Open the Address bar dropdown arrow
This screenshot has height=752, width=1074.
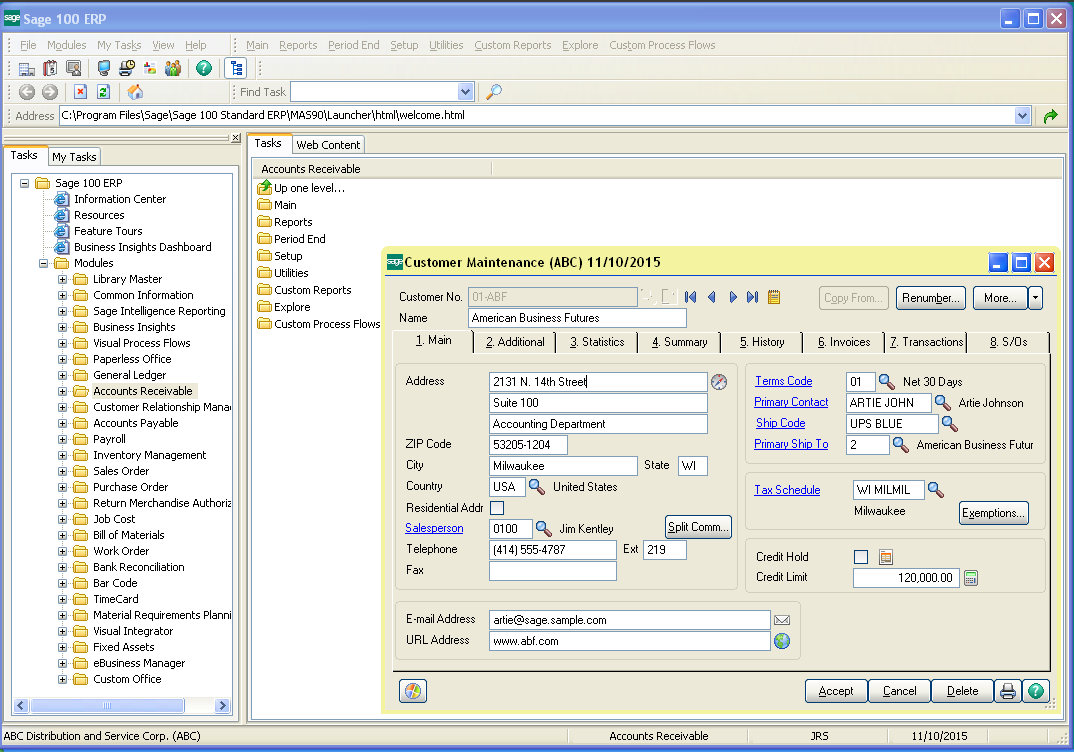click(1023, 116)
